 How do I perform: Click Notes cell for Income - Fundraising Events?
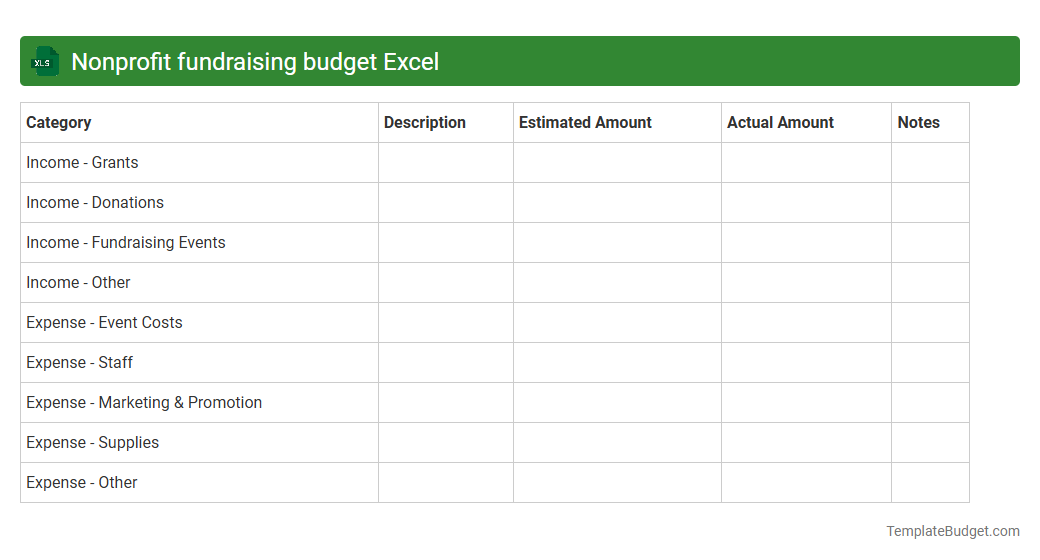coord(931,243)
